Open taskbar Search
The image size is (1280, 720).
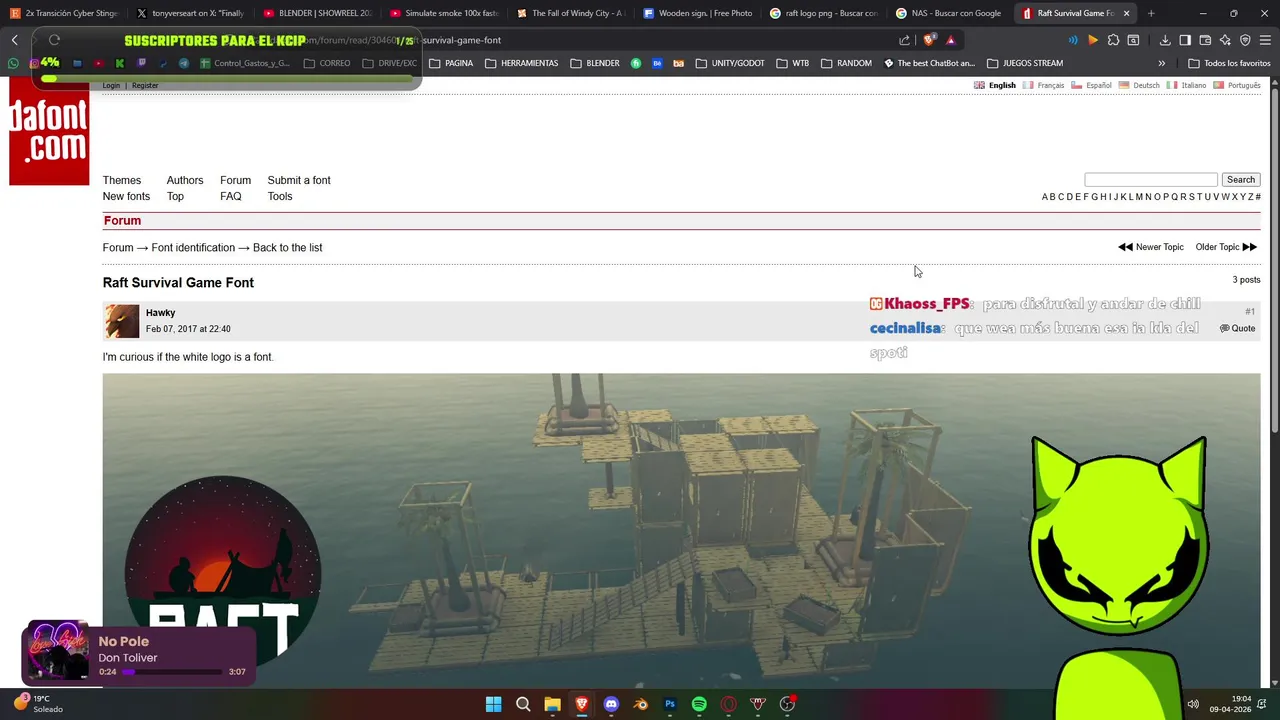(523, 704)
